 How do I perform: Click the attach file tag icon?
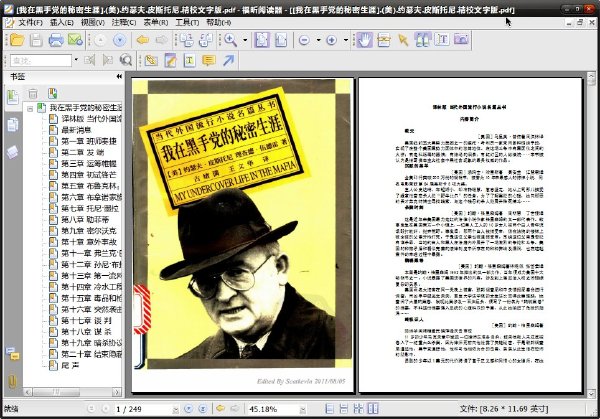[151, 60]
